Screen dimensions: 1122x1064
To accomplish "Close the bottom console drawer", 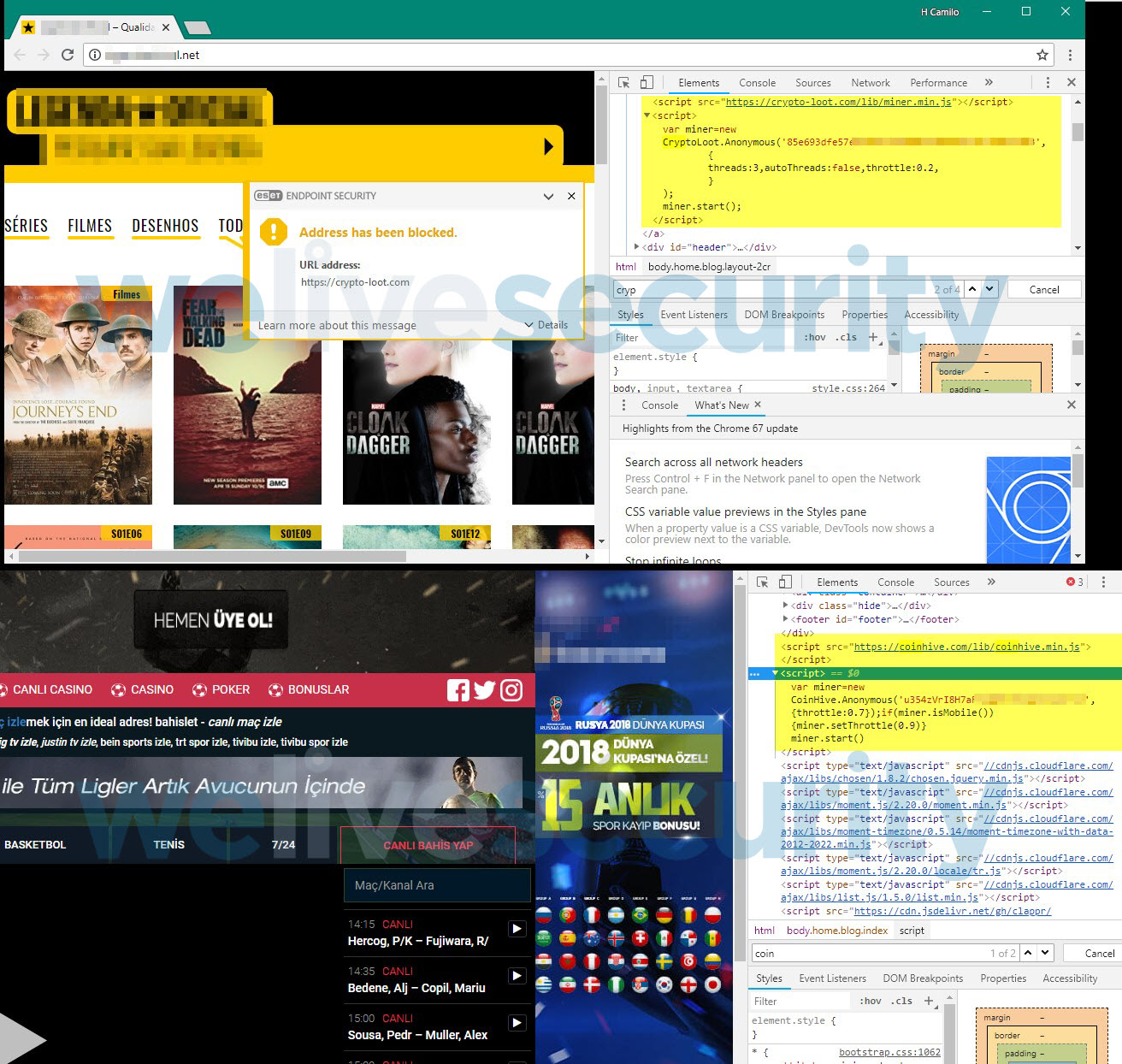I will coord(1072,405).
